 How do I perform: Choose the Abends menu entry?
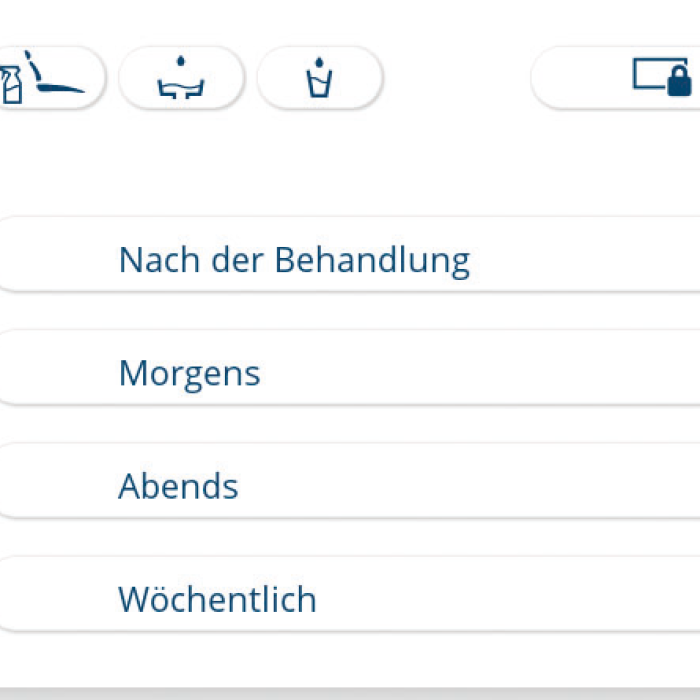(x=350, y=486)
